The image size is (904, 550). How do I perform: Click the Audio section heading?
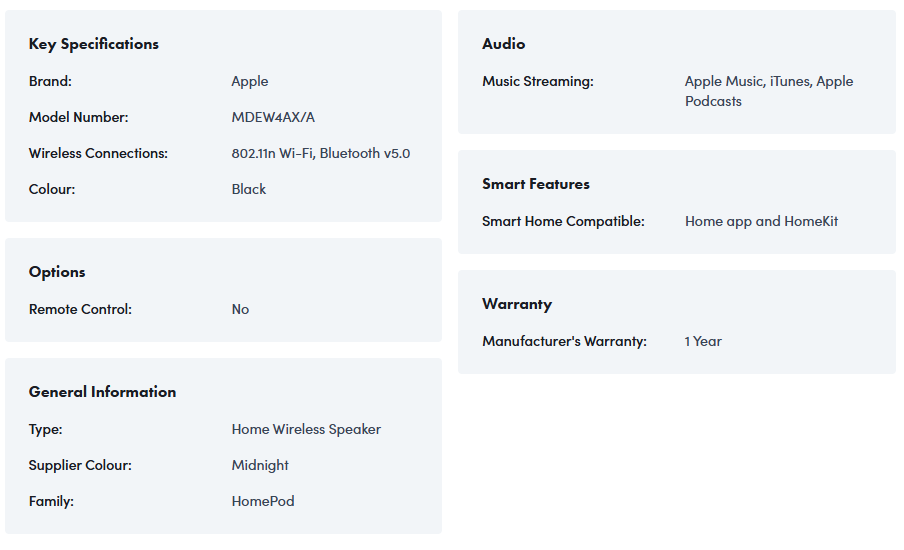tap(503, 44)
